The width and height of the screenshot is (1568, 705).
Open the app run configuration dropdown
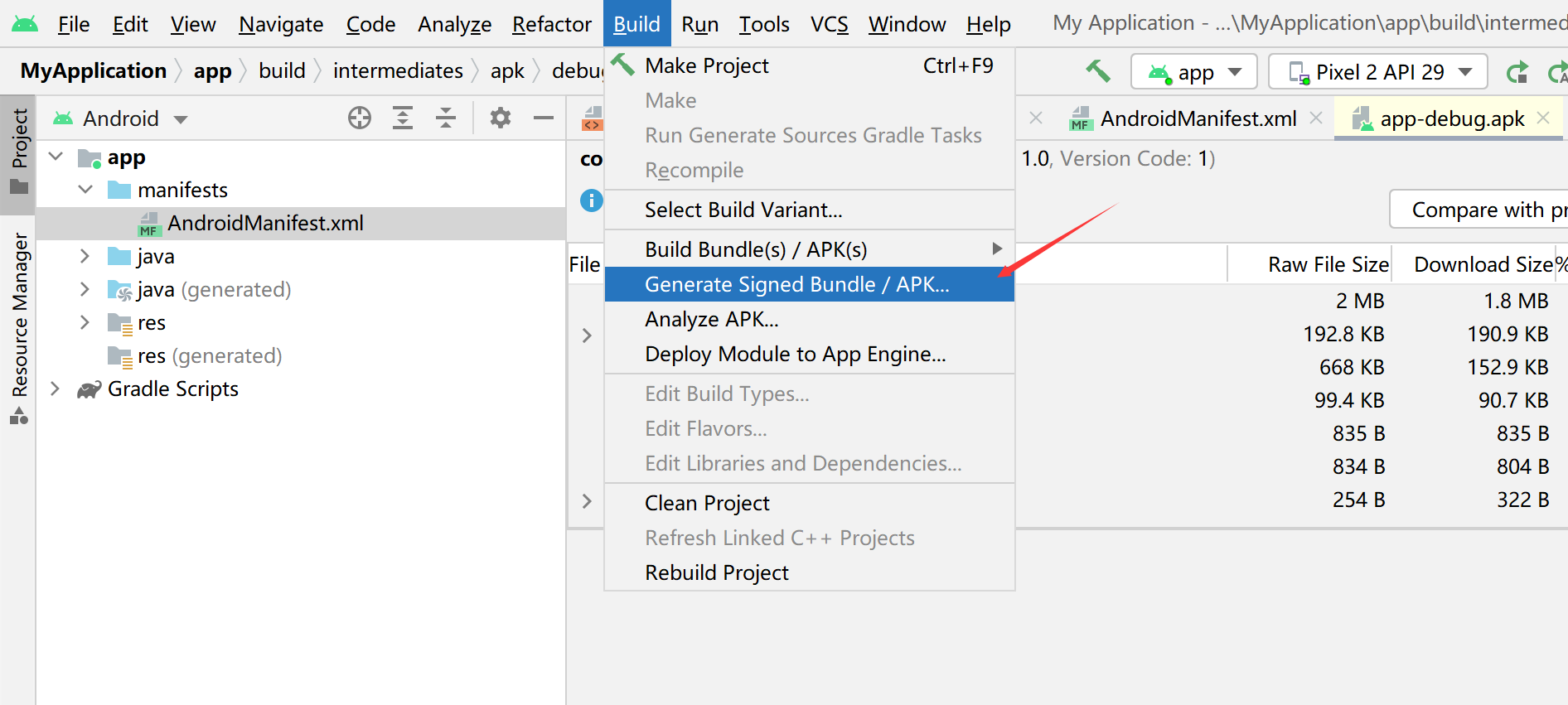(x=1194, y=72)
